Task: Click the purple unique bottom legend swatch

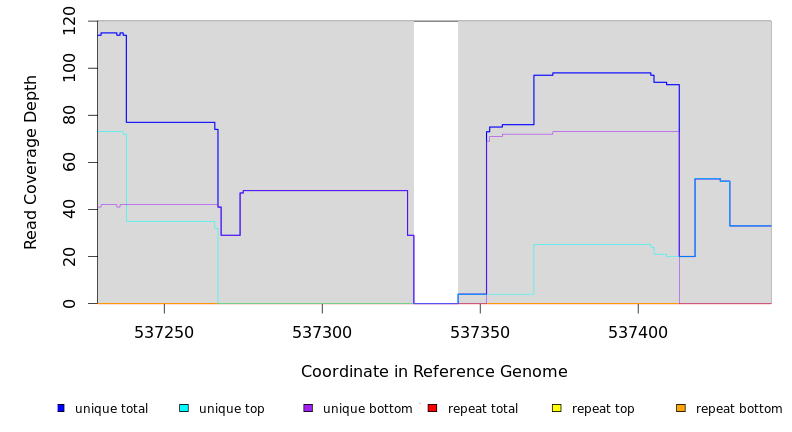Action: [x=308, y=408]
